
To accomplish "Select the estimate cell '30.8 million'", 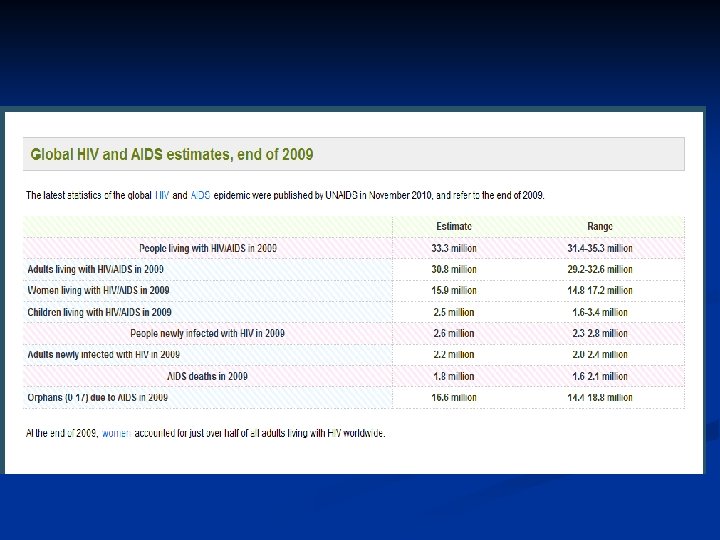I will click(x=454, y=269).
